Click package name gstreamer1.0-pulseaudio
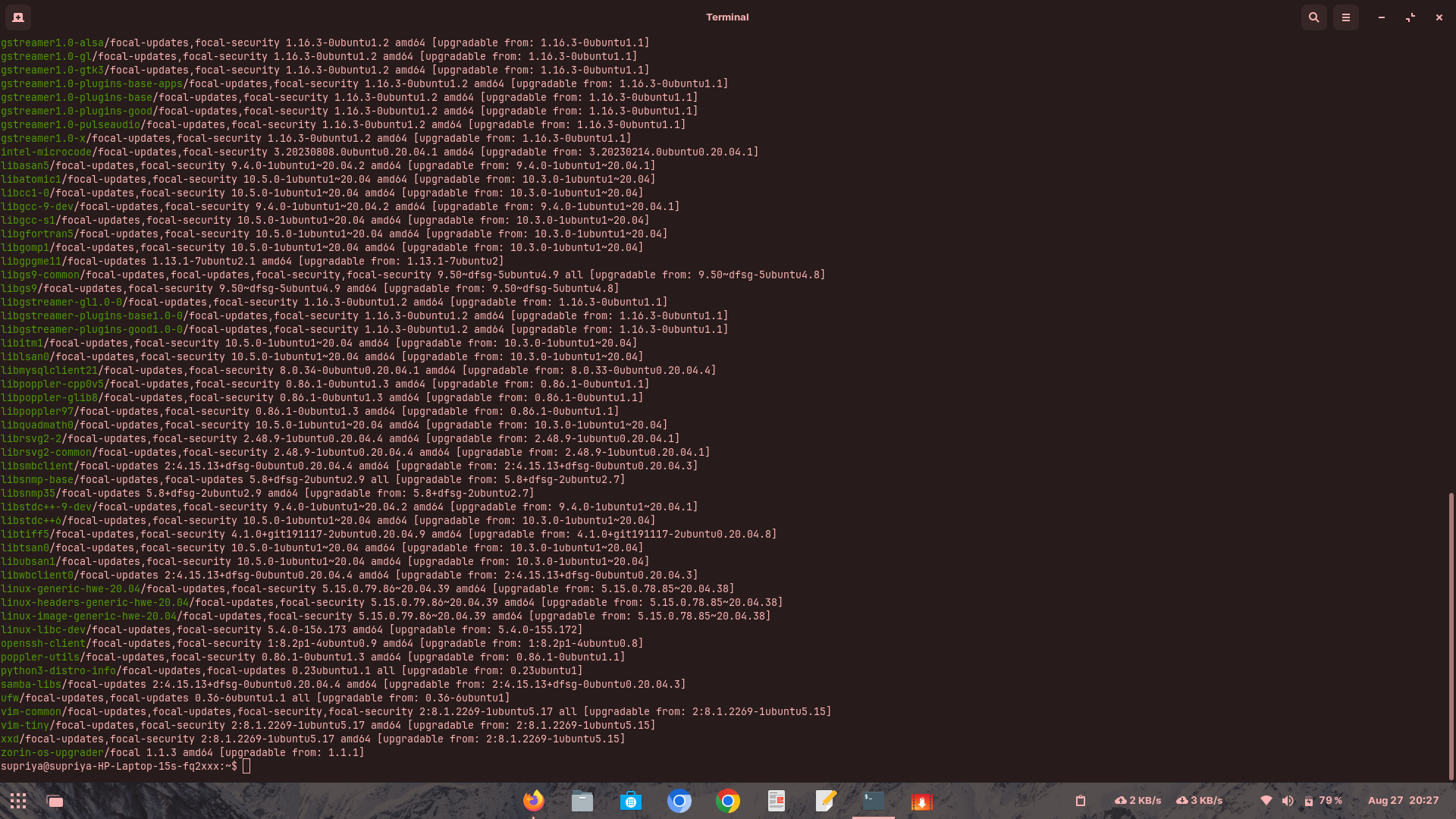The image size is (1456, 819). point(71,125)
